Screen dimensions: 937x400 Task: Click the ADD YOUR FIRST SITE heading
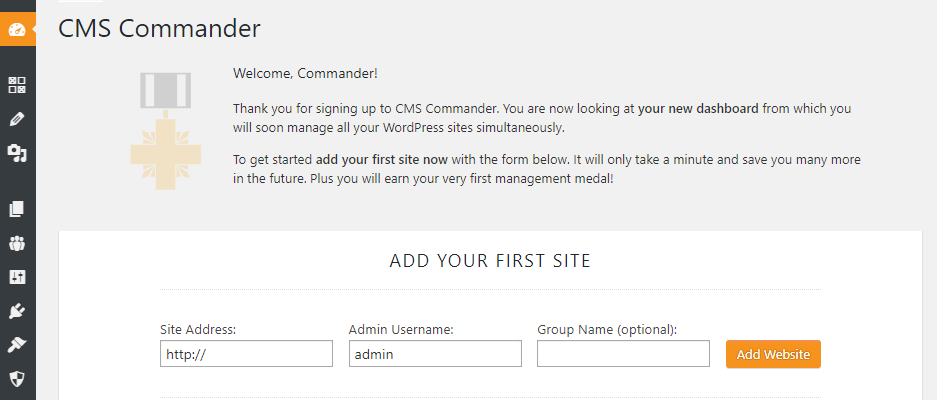(x=490, y=261)
